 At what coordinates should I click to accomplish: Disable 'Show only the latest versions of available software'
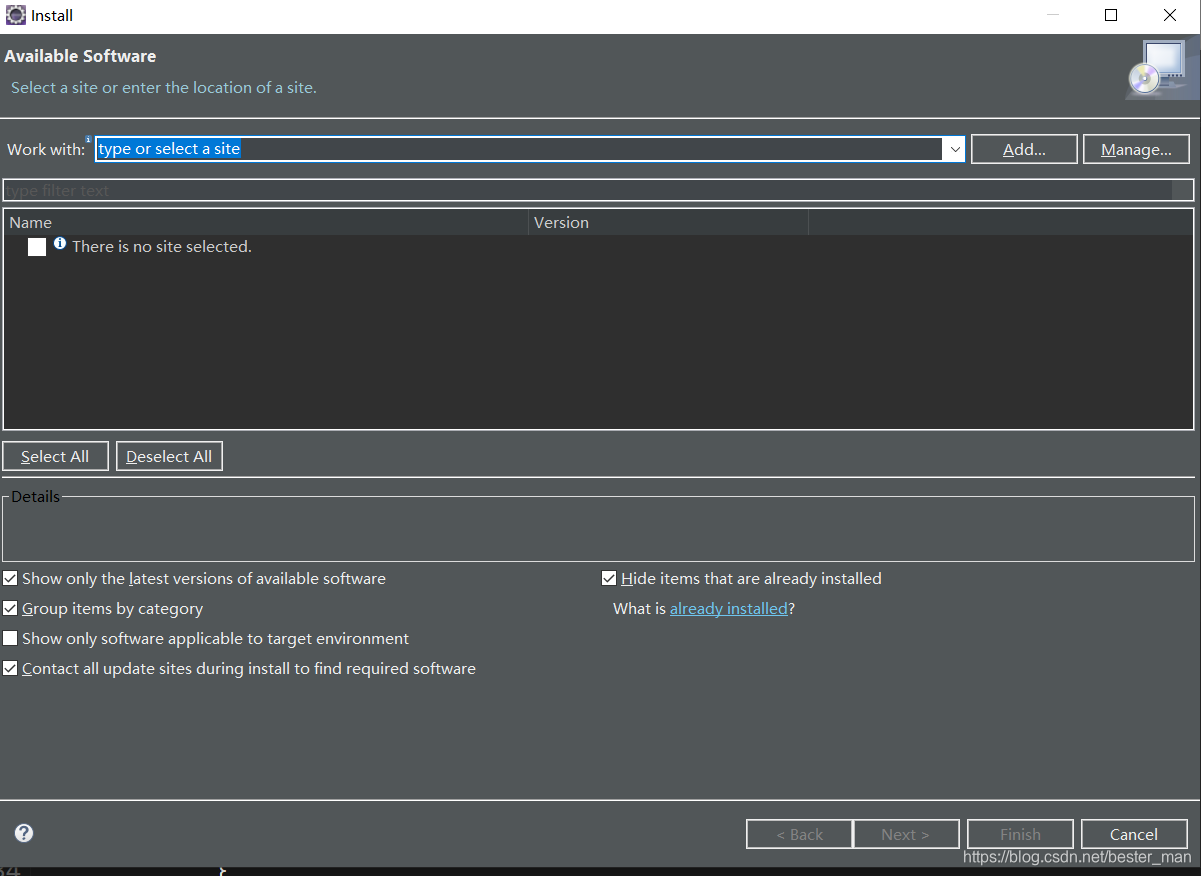click(10, 578)
